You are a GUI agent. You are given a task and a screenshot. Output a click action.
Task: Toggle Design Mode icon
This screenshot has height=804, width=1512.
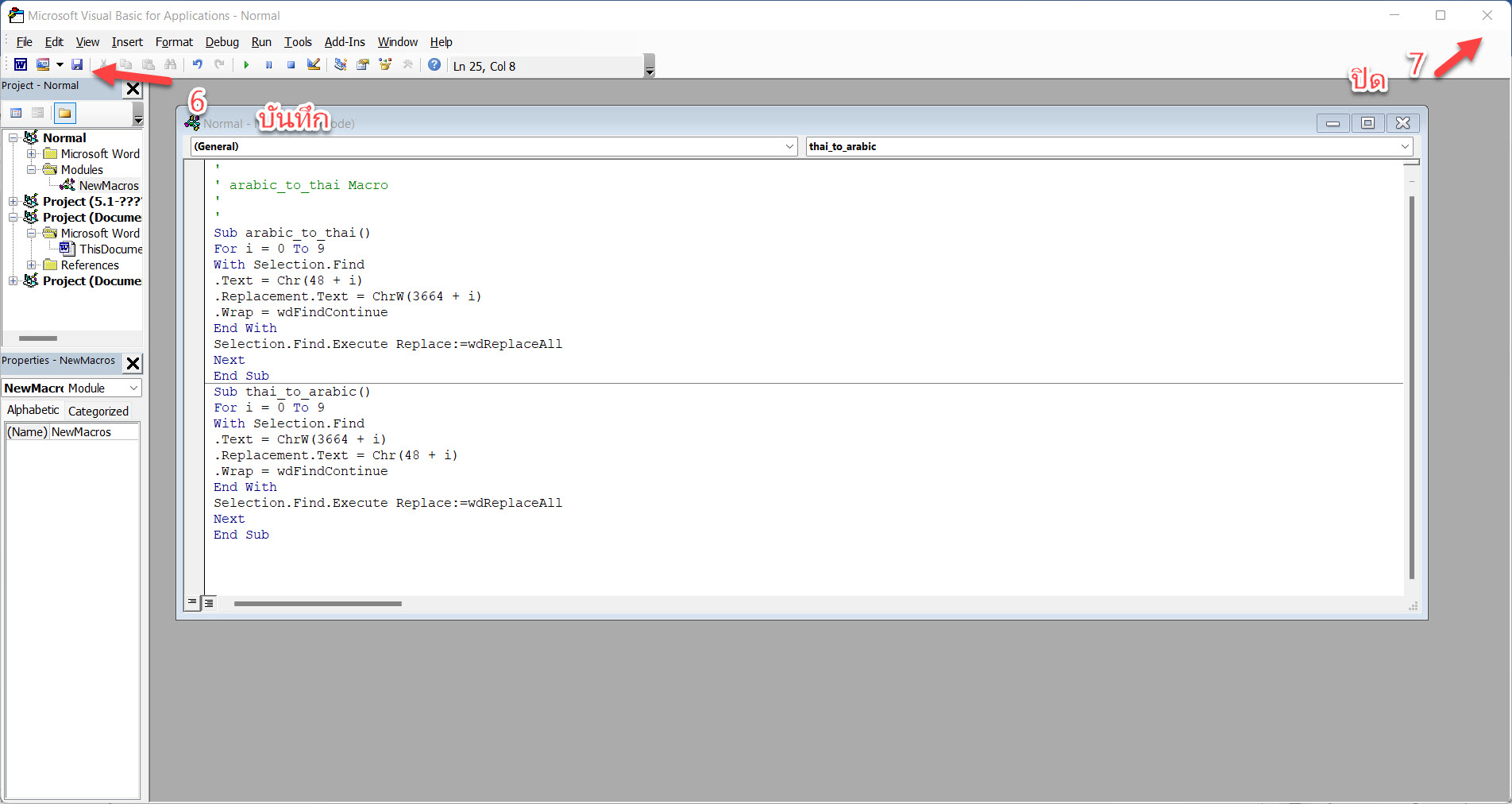tap(314, 65)
